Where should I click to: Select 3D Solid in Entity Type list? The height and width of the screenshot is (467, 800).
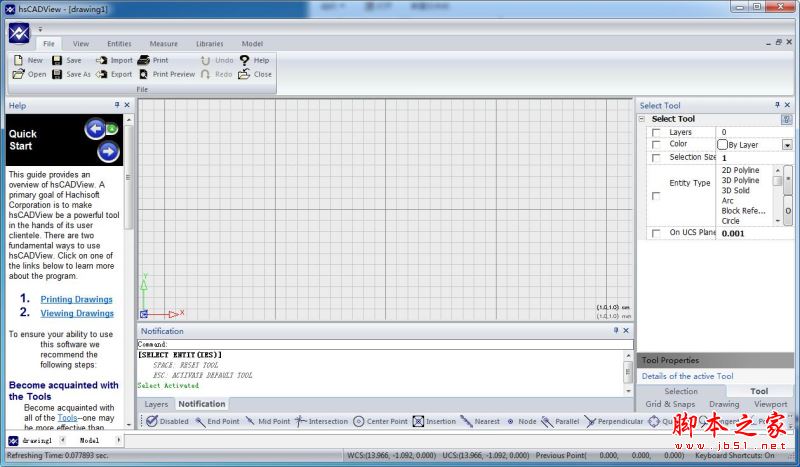[x=735, y=190]
